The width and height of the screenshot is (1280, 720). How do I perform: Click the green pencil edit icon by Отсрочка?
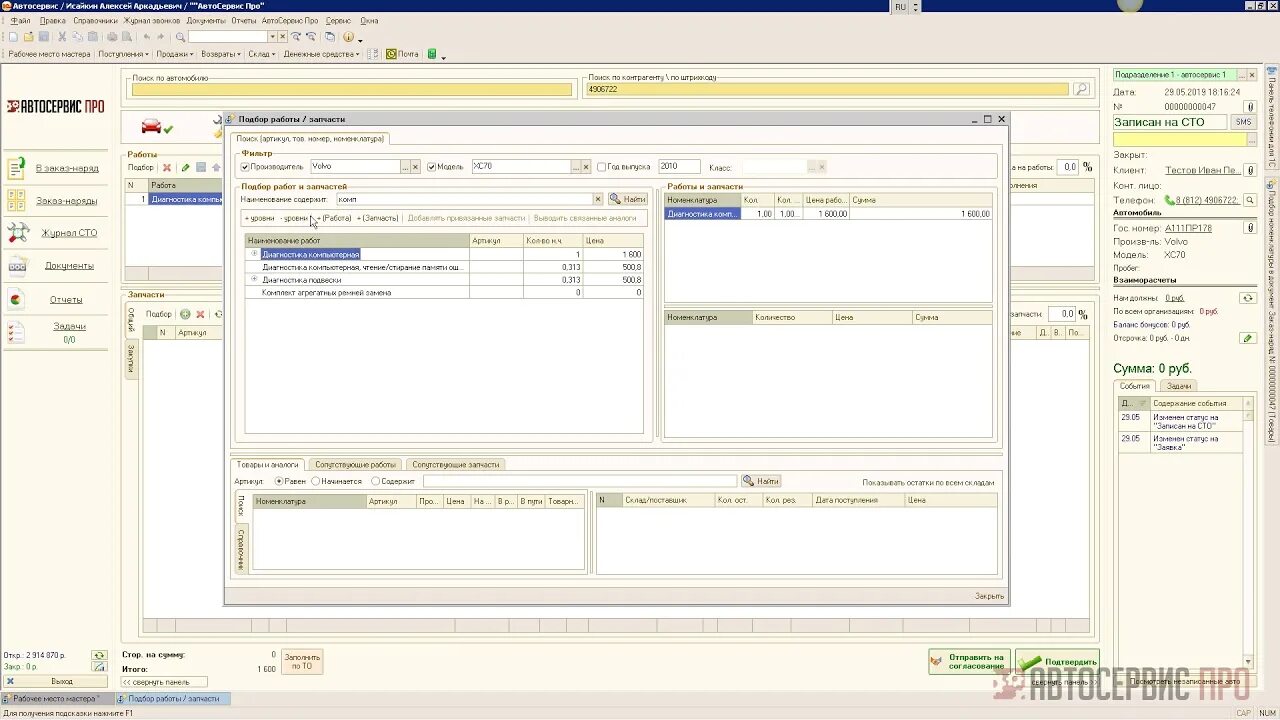point(1247,338)
